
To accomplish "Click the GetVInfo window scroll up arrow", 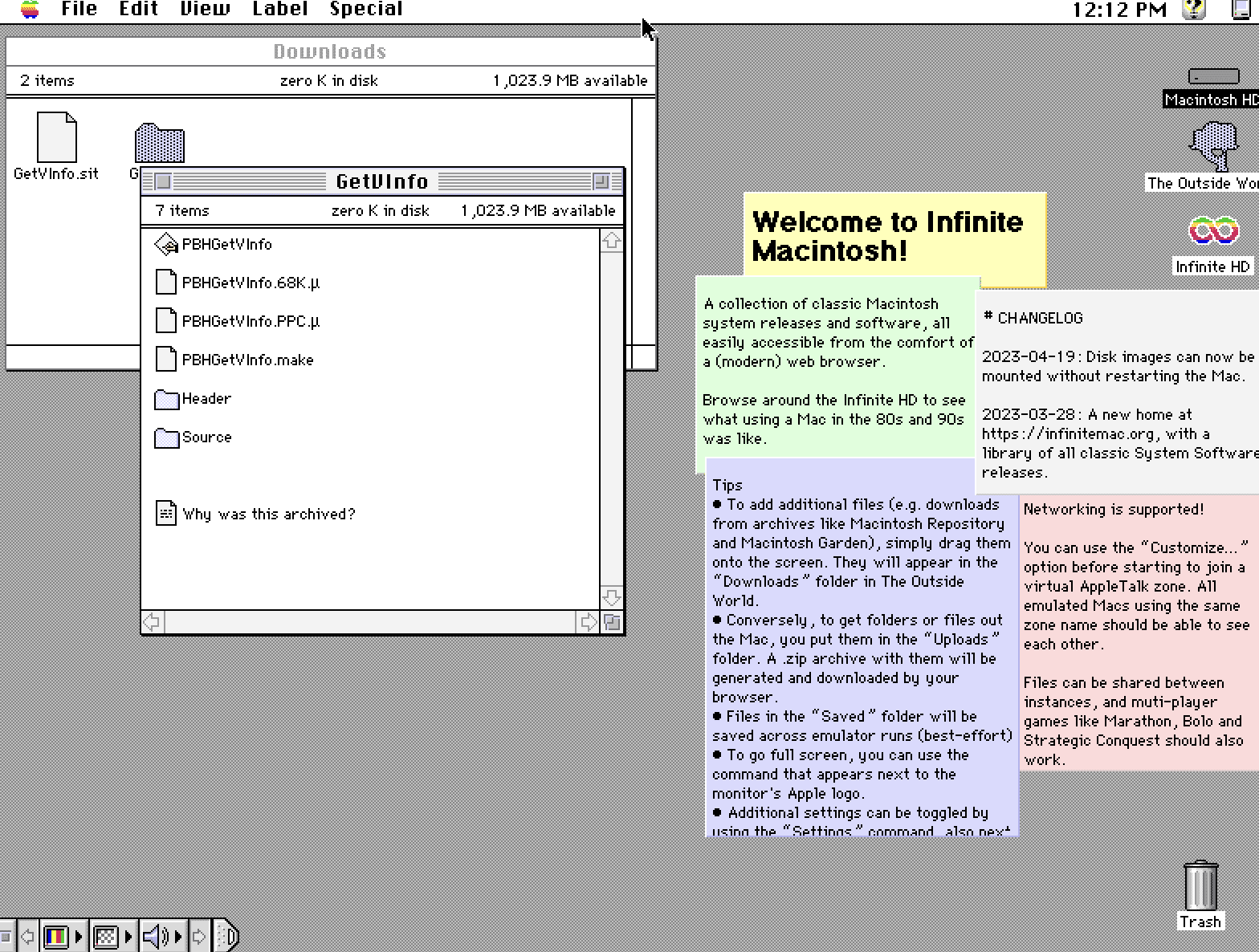I will (612, 241).
